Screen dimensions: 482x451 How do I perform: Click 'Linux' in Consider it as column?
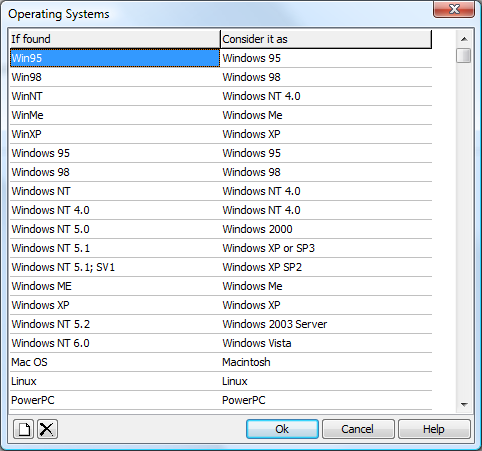[x=326, y=381]
